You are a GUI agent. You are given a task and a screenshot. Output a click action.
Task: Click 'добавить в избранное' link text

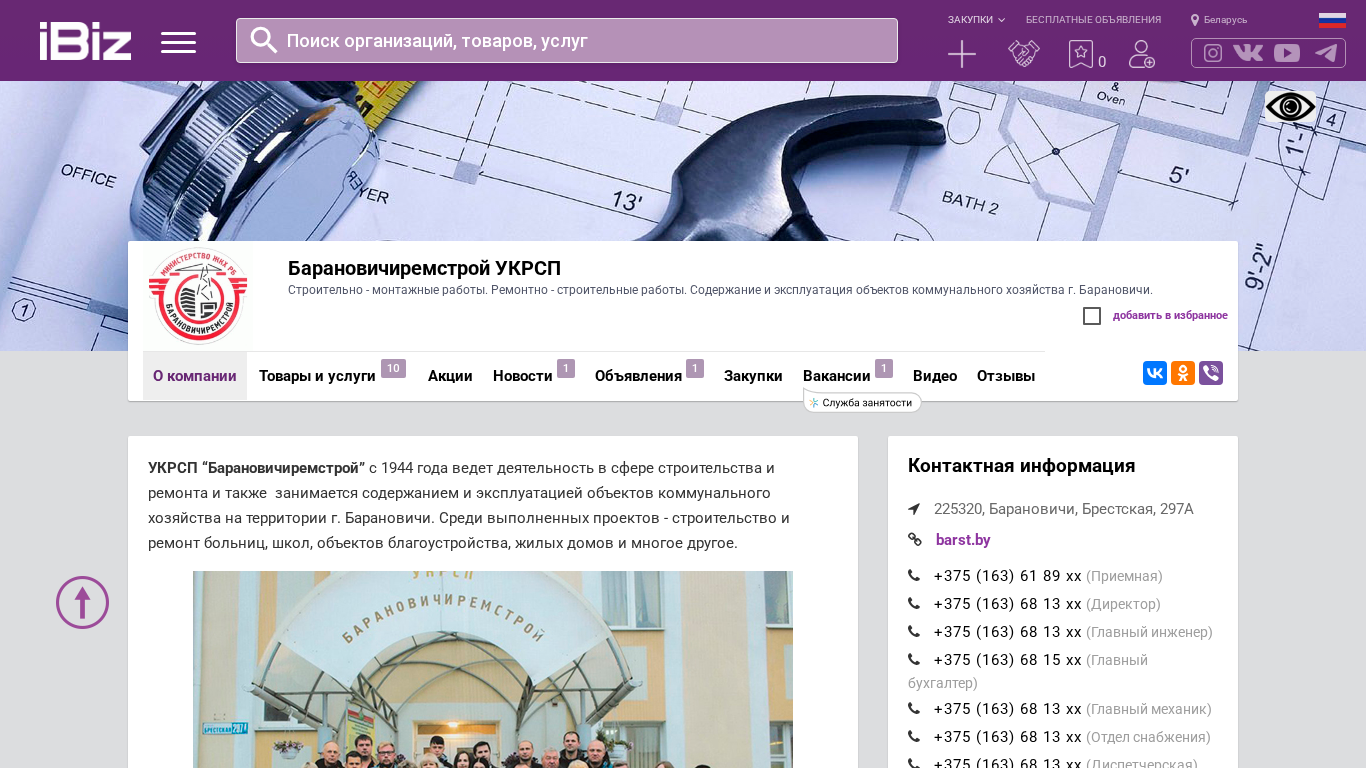(1170, 316)
